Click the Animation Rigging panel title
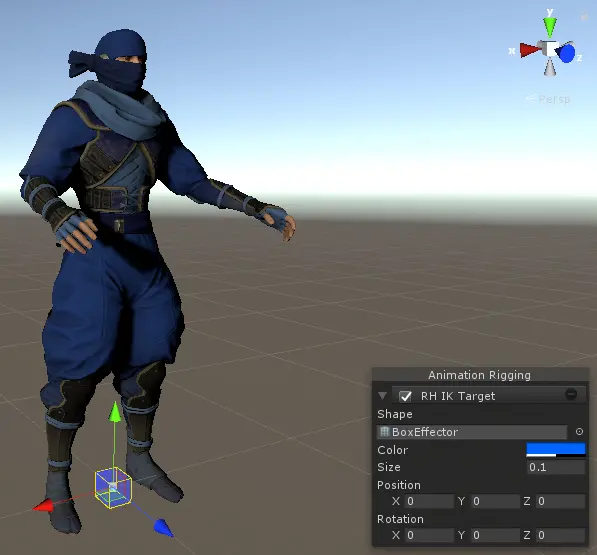 click(479, 375)
